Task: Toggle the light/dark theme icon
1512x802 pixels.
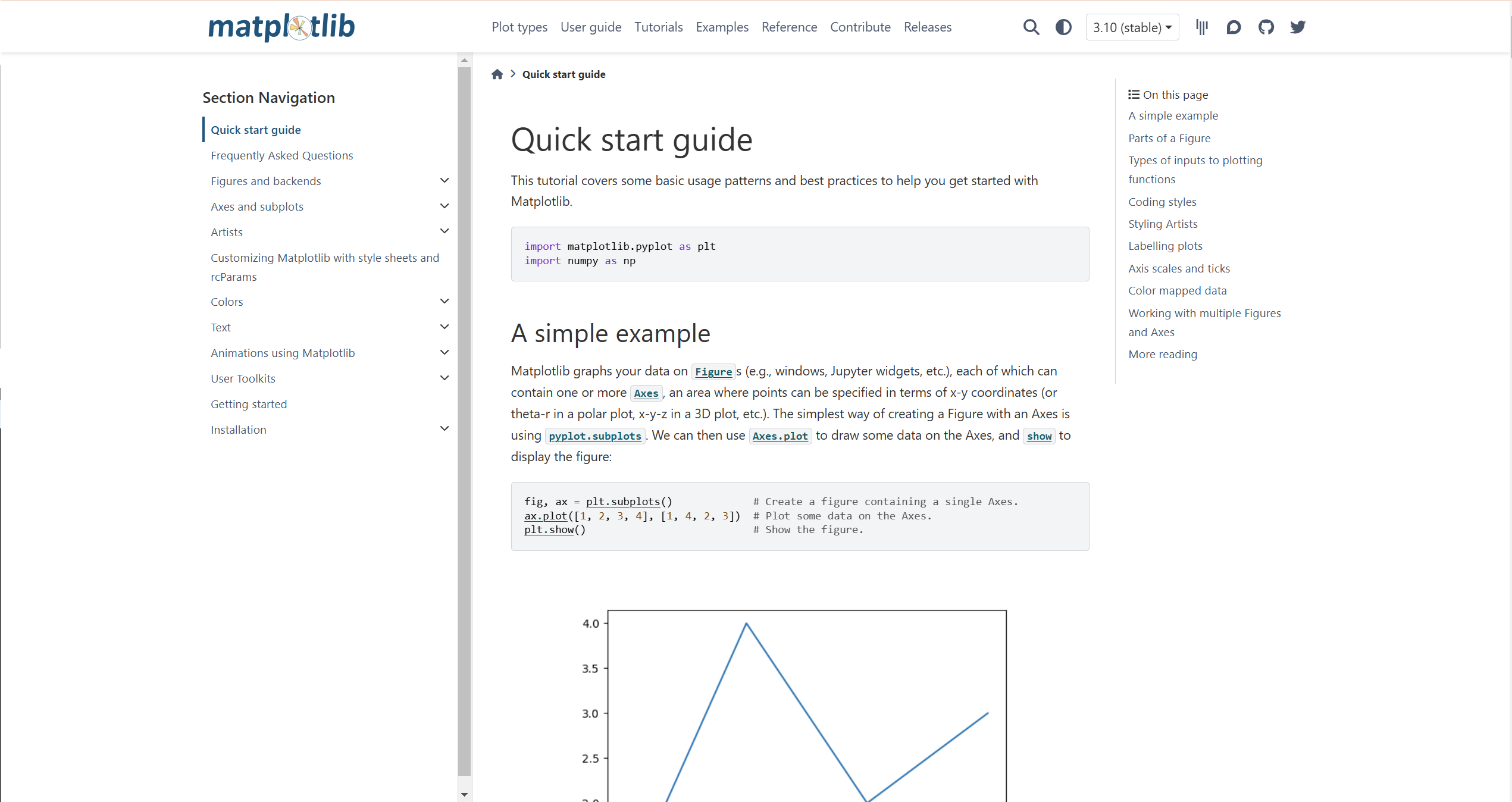Action: pos(1063,27)
